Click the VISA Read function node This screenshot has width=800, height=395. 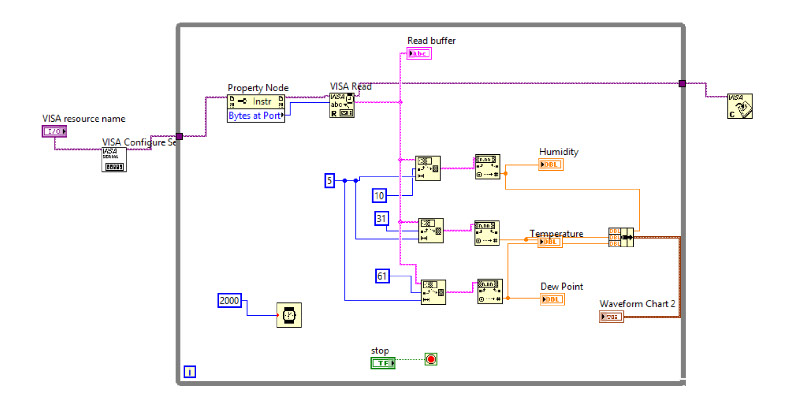(342, 106)
